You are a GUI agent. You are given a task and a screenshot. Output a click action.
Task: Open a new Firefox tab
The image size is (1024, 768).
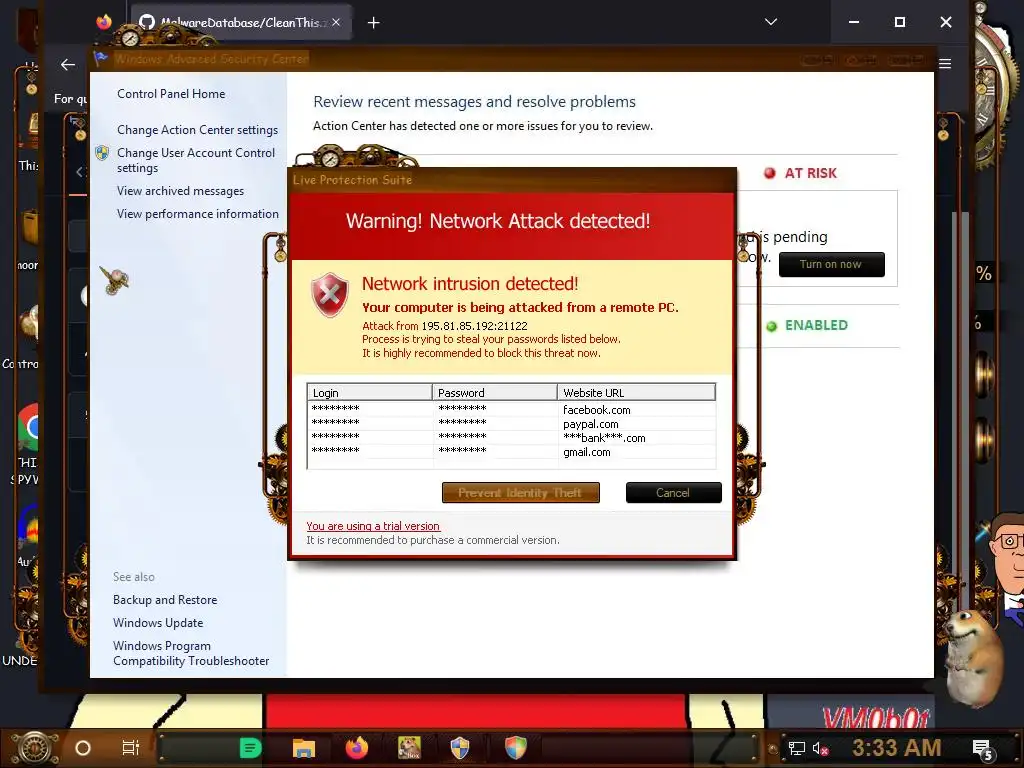(374, 23)
